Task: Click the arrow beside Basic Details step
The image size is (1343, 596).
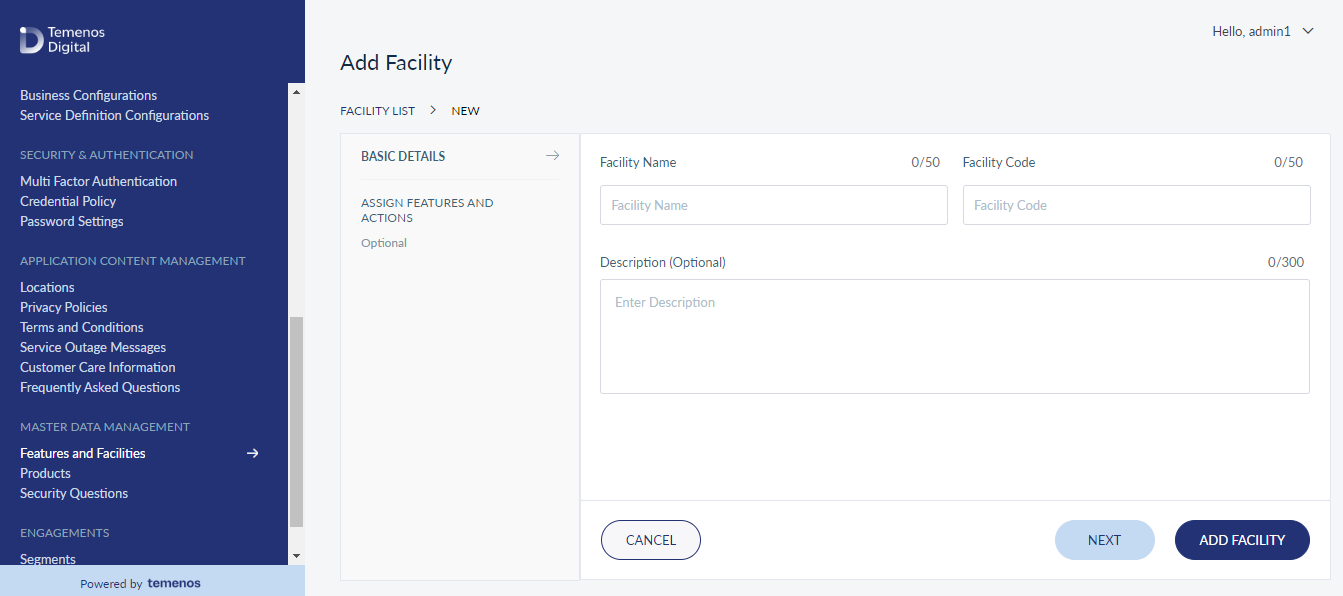Action: pos(552,156)
